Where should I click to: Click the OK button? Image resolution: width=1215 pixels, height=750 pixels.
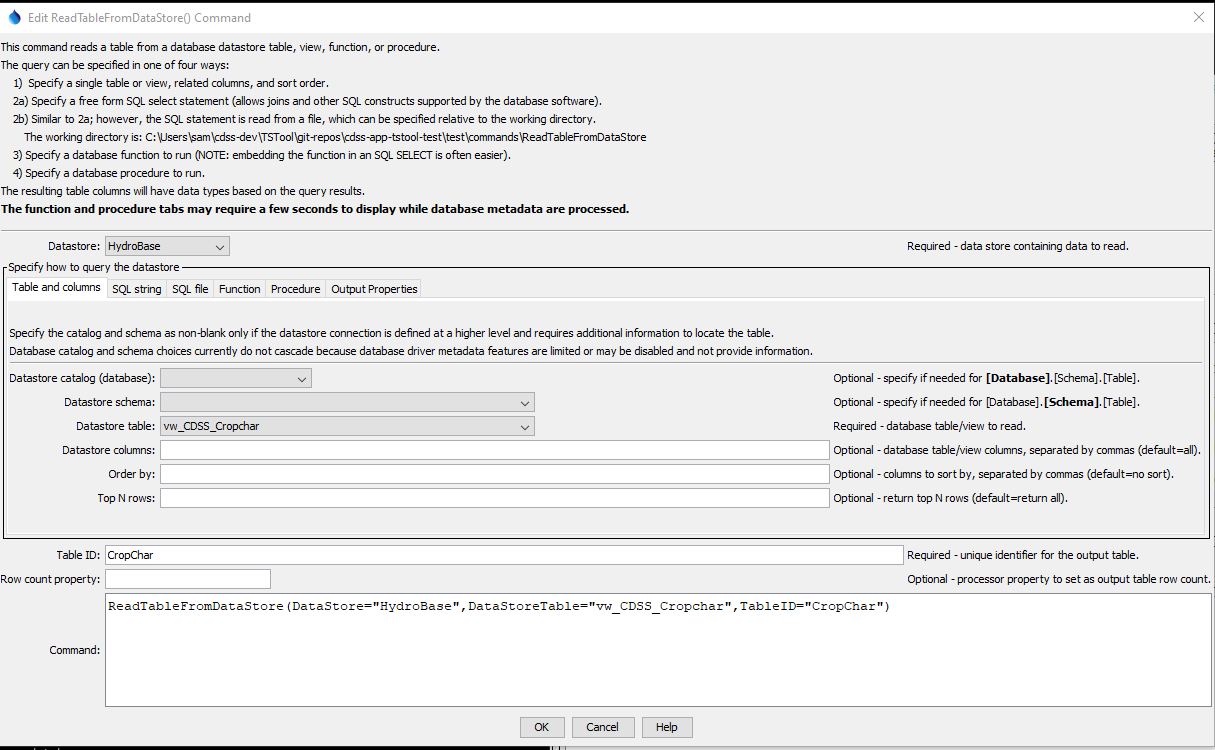point(542,727)
